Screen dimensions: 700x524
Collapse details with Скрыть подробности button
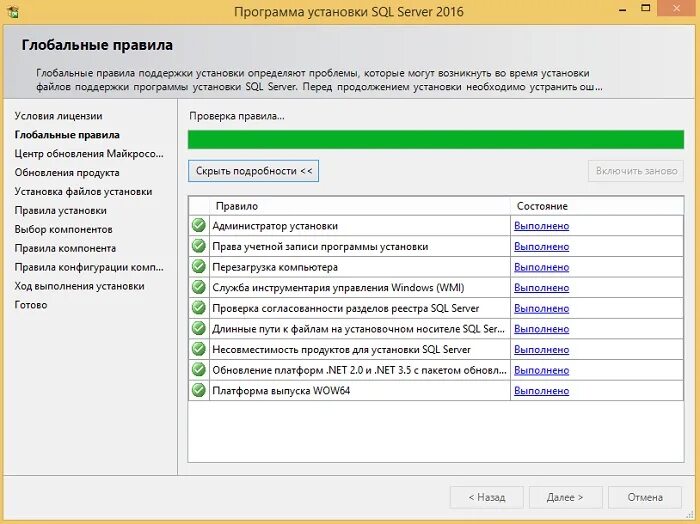[253, 171]
